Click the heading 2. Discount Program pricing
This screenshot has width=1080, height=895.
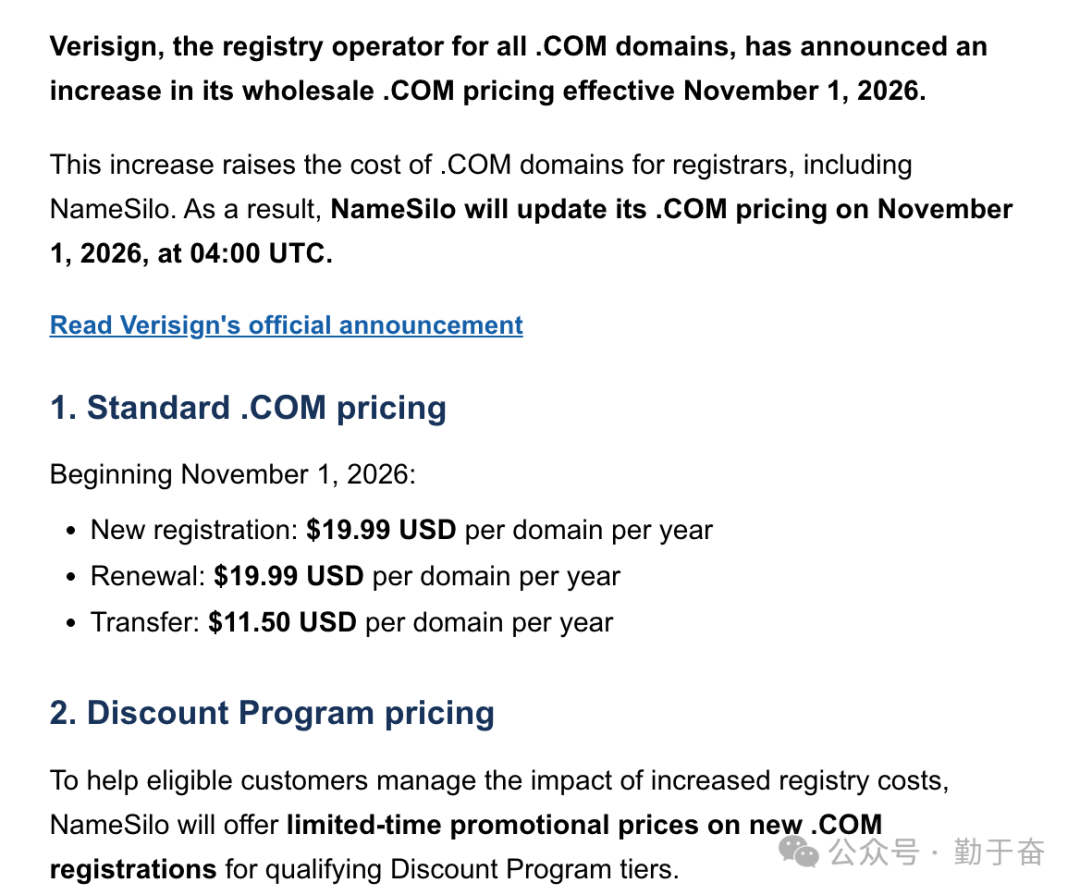(x=272, y=713)
